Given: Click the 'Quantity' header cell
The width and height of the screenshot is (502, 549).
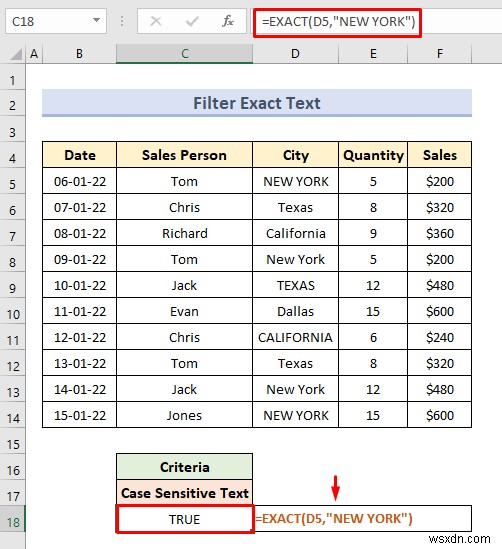Looking at the screenshot, I should 373,155.
